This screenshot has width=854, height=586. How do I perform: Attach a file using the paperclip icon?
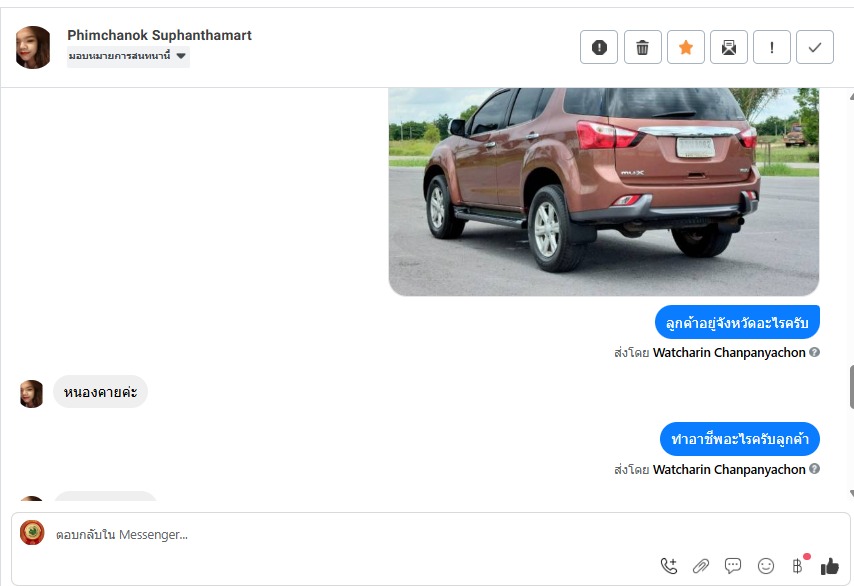click(x=701, y=566)
